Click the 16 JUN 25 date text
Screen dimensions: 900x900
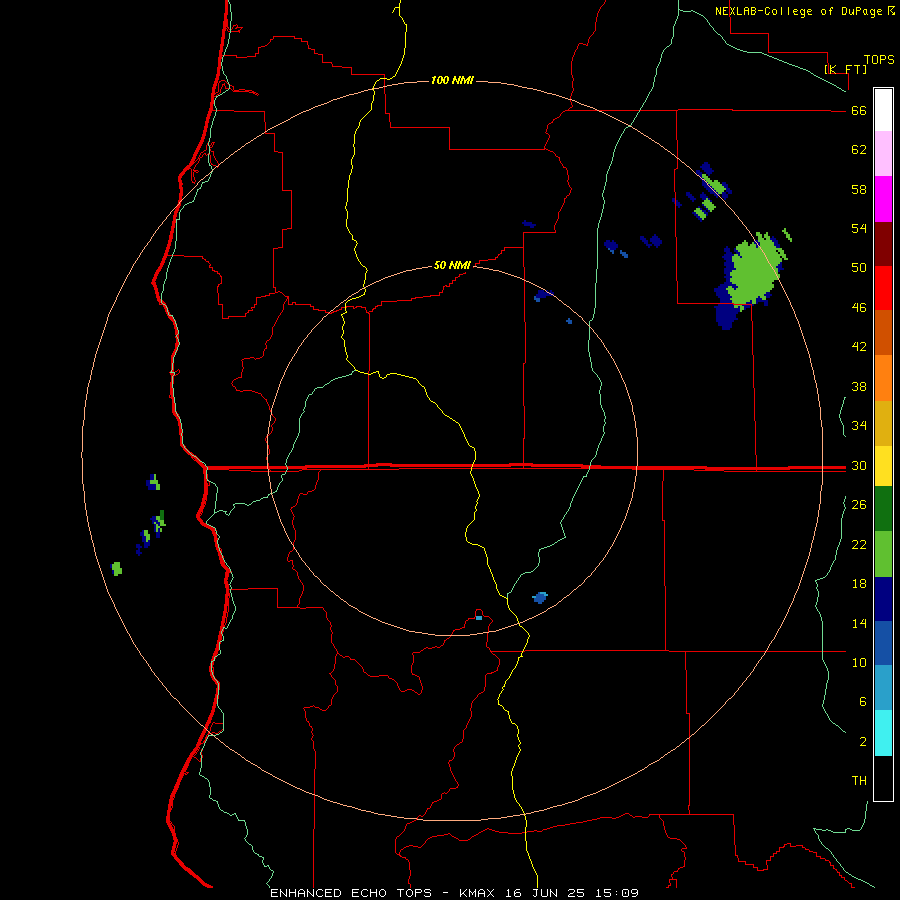click(545, 893)
